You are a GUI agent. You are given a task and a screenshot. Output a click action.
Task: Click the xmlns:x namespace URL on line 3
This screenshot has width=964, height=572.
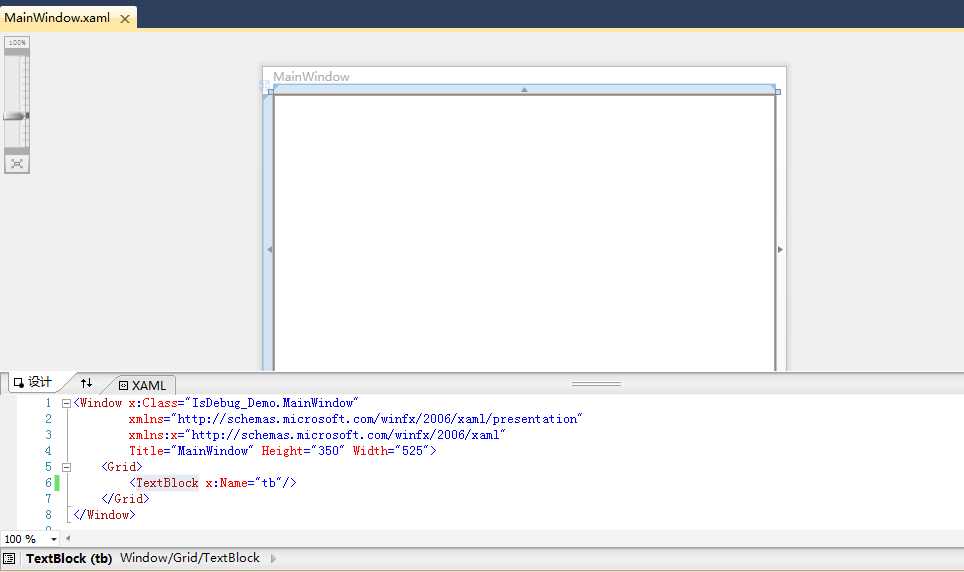pyautogui.click(x=346, y=435)
